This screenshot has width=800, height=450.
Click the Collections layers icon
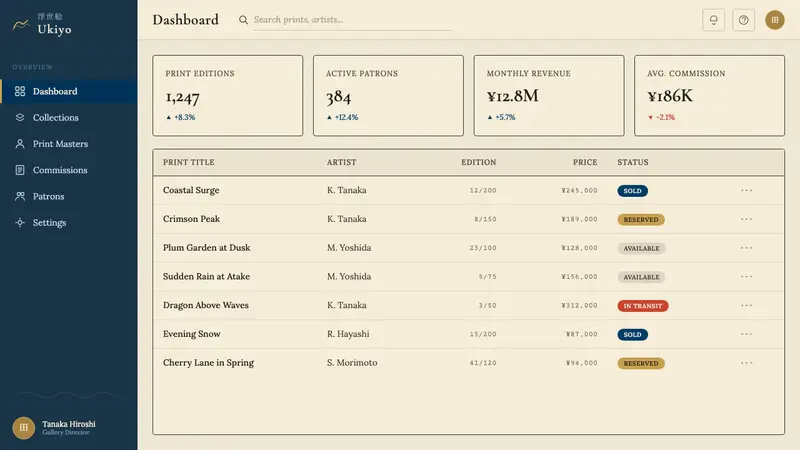20,117
